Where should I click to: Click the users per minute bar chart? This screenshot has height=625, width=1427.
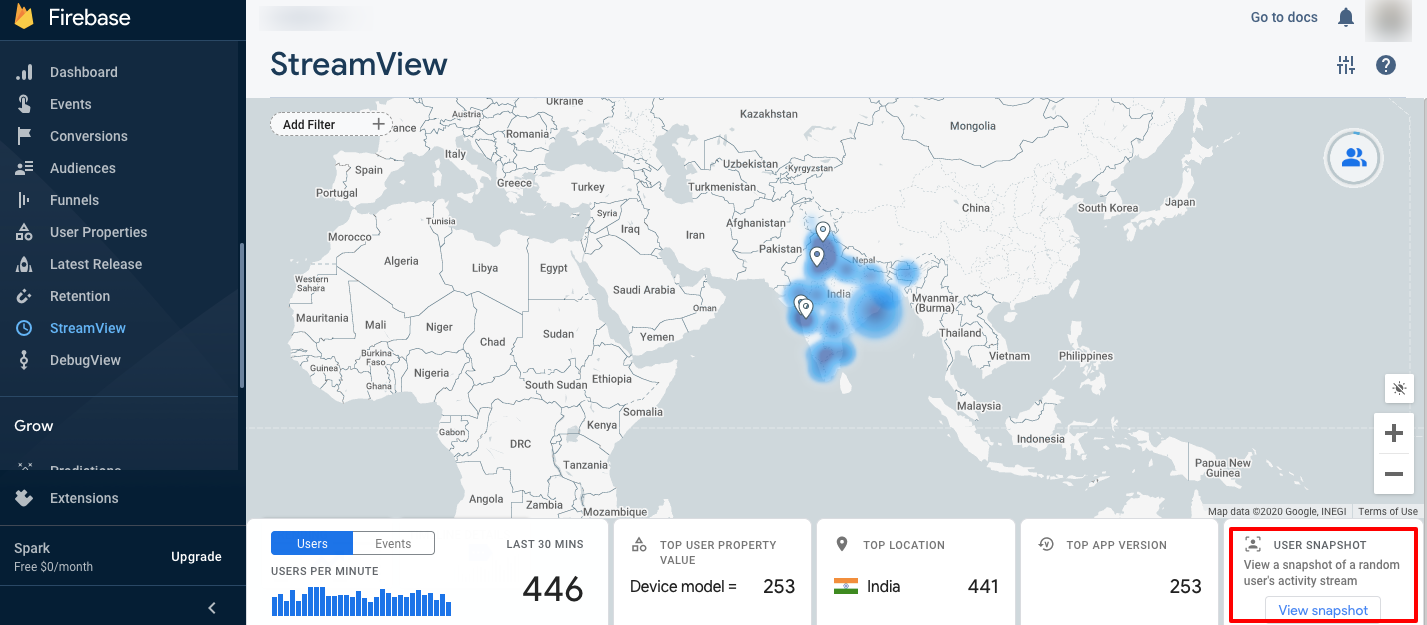pos(361,601)
